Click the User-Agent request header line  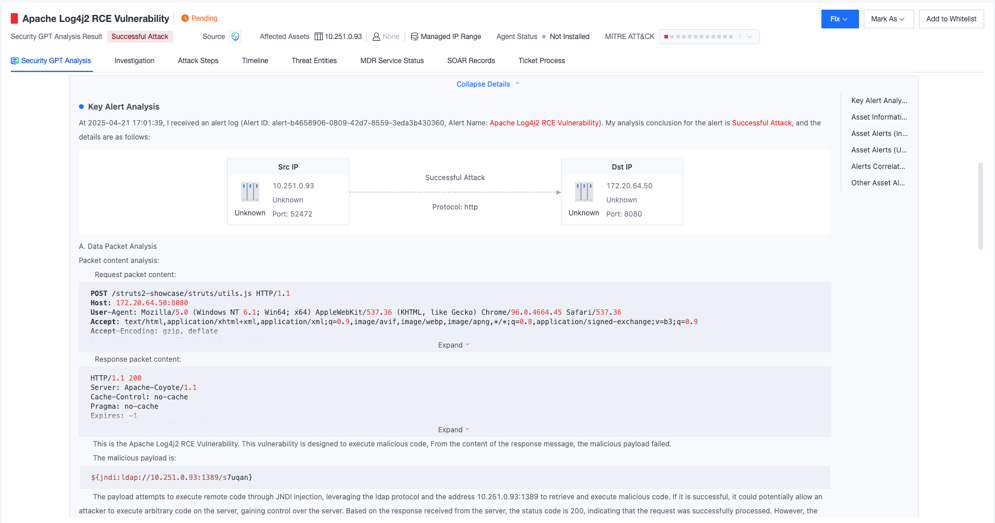pos(356,312)
